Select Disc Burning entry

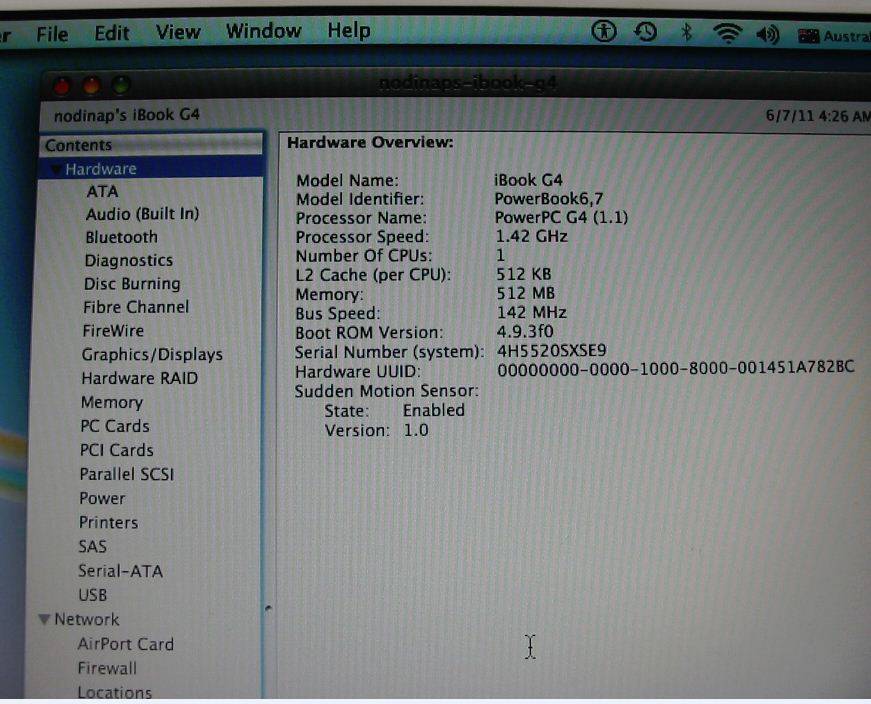click(x=132, y=284)
